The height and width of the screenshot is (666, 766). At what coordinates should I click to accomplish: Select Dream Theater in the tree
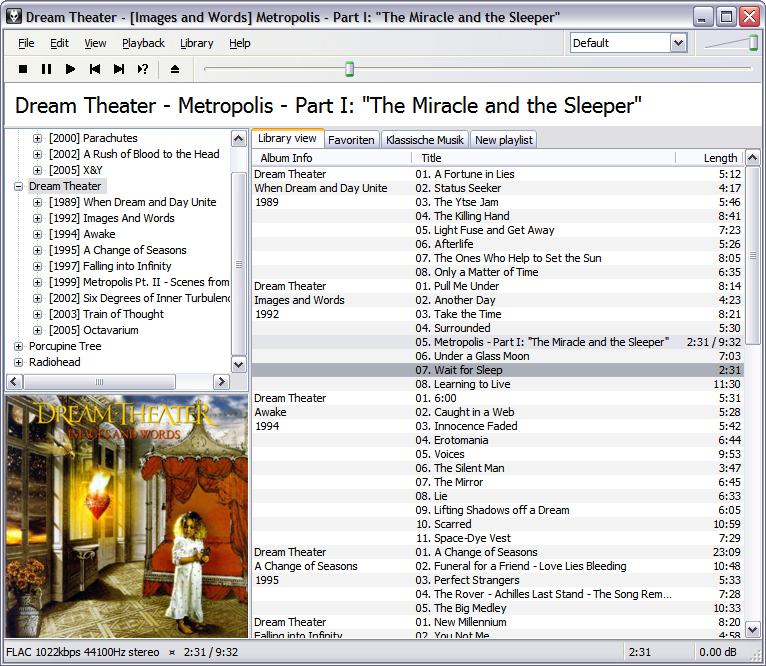coord(65,186)
